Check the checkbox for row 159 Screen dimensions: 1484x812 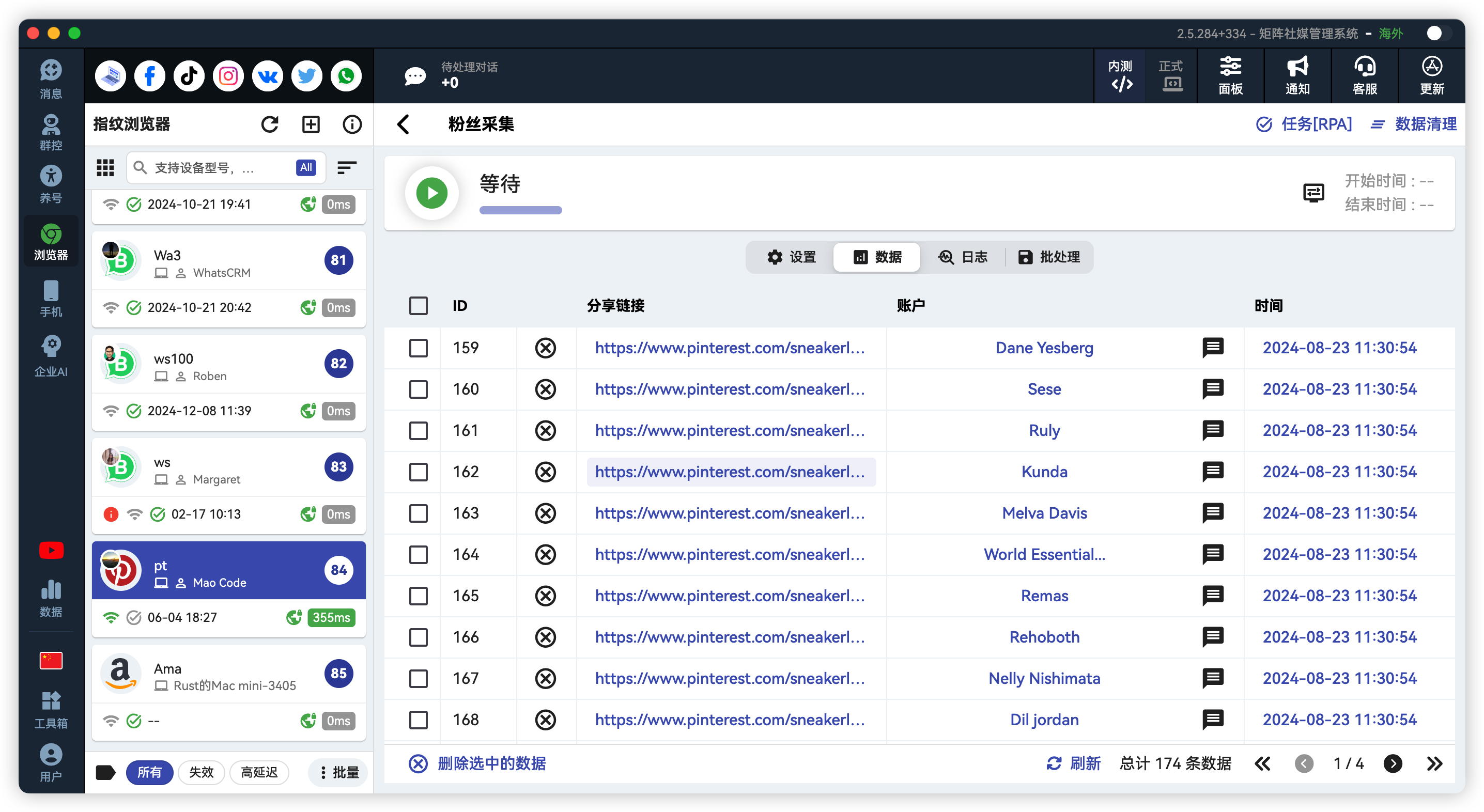[x=418, y=348]
